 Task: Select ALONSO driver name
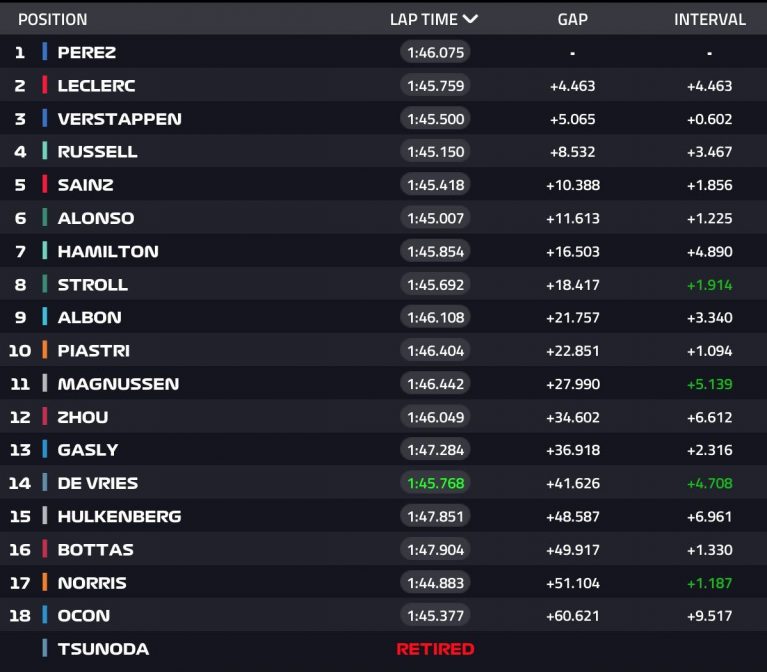tap(96, 218)
